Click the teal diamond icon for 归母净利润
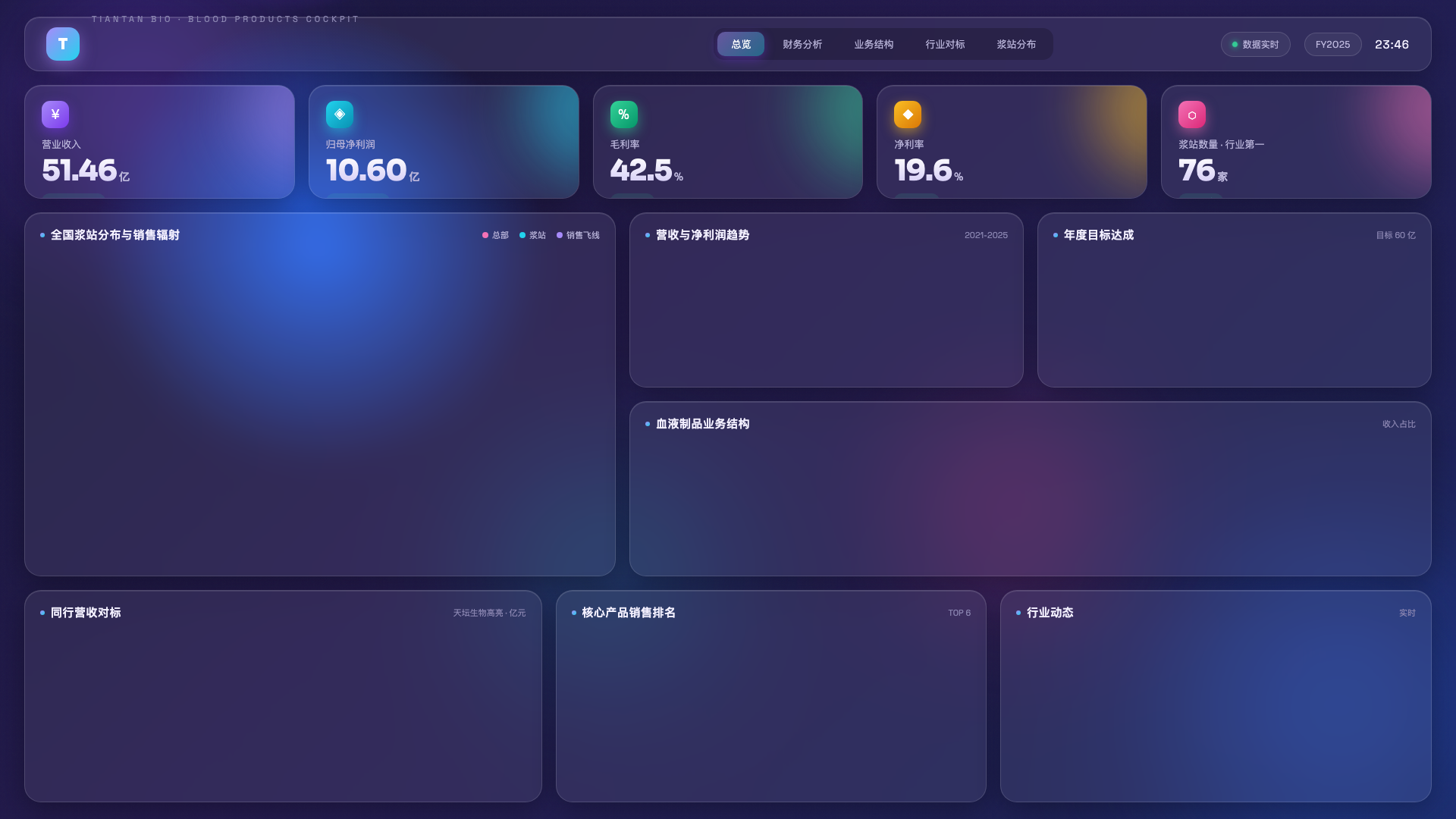Screen dimensions: 1456x819 coord(340,115)
